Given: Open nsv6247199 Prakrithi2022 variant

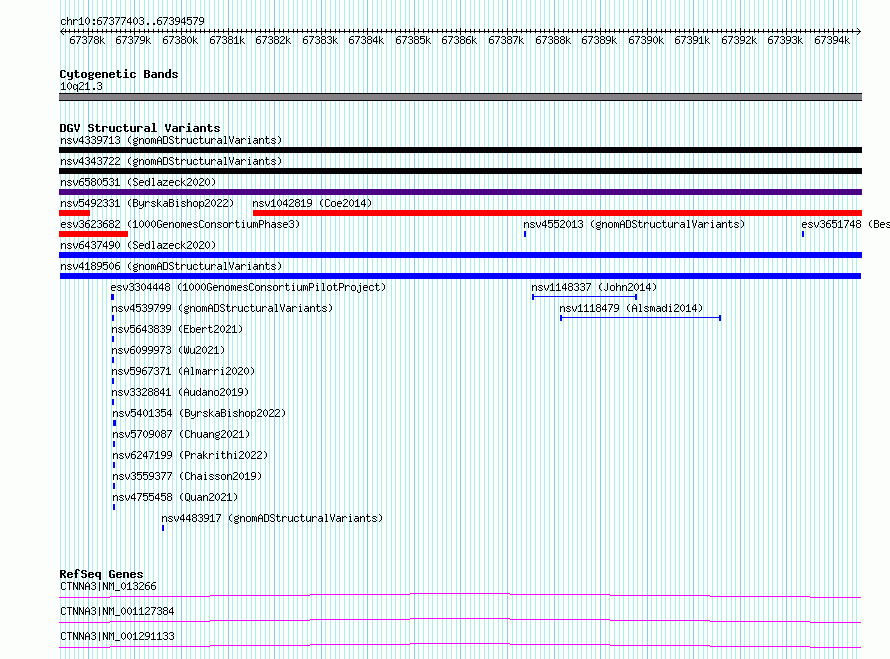Looking at the screenshot, I should tap(190, 455).
